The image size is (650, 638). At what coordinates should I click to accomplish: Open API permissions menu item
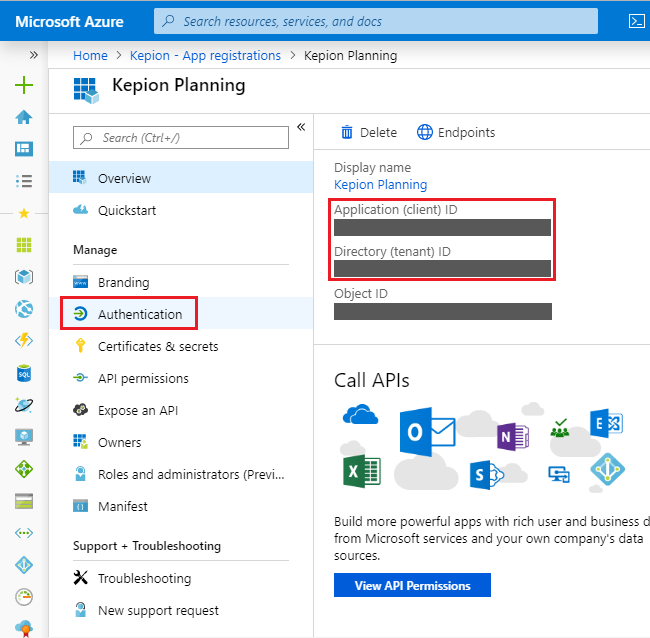point(181,378)
